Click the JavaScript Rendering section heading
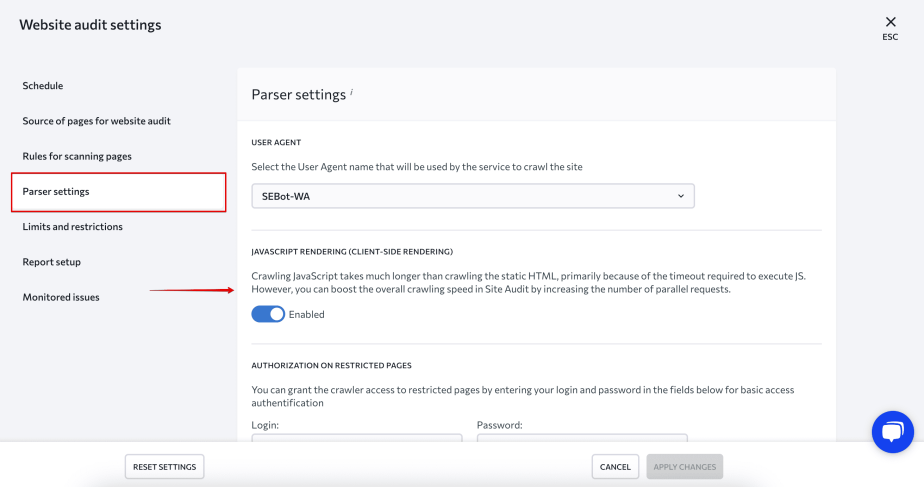Viewport: 924px width, 487px height. click(x=352, y=252)
